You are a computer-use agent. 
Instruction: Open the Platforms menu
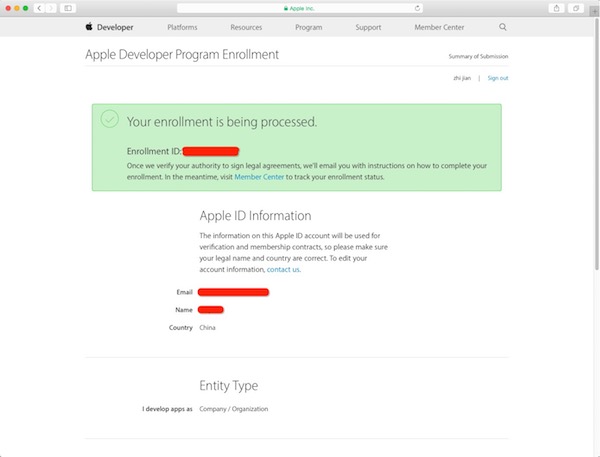182,27
